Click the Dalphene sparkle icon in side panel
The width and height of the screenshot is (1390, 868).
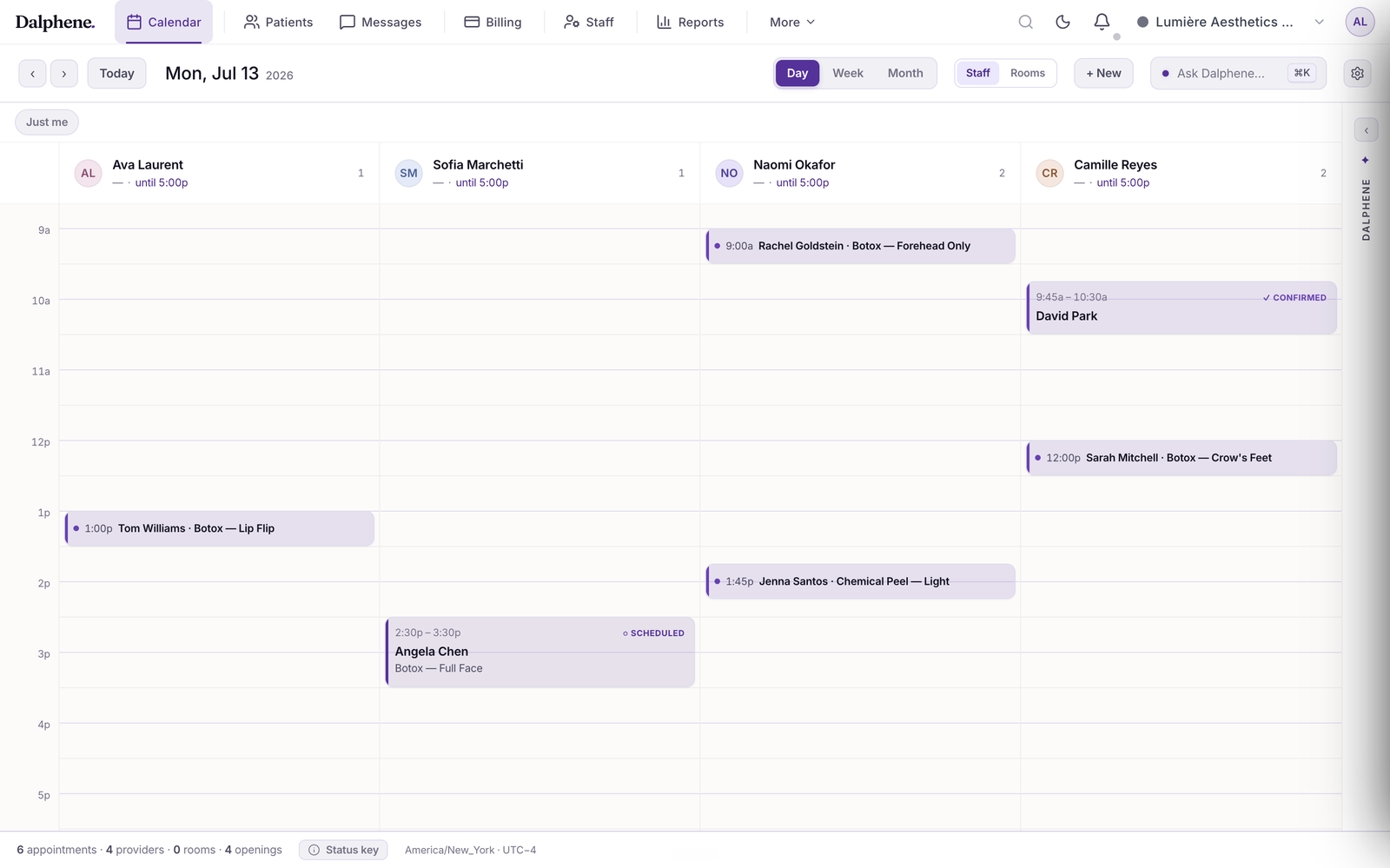click(1366, 160)
